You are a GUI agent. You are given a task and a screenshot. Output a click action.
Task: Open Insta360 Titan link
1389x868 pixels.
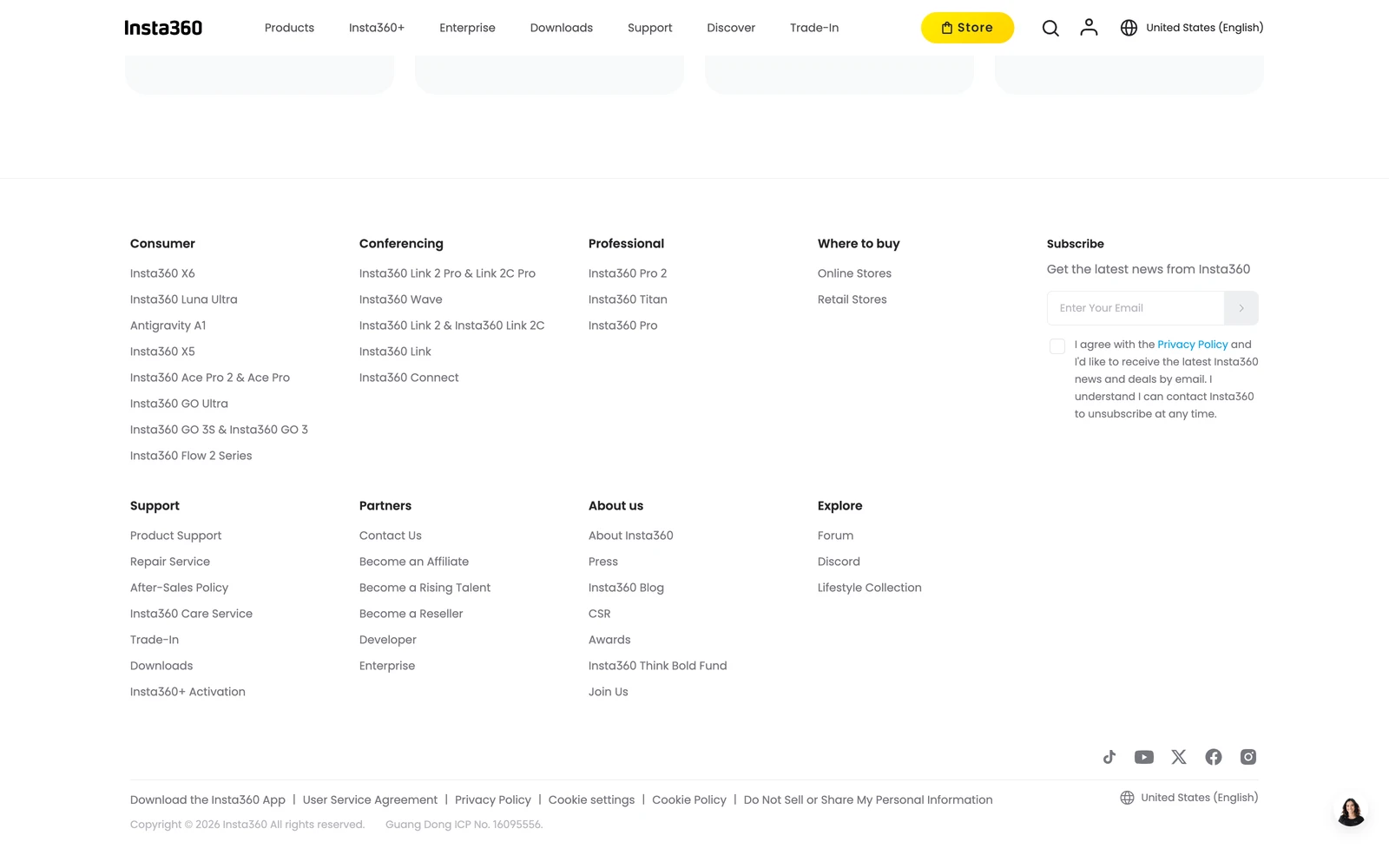click(628, 299)
